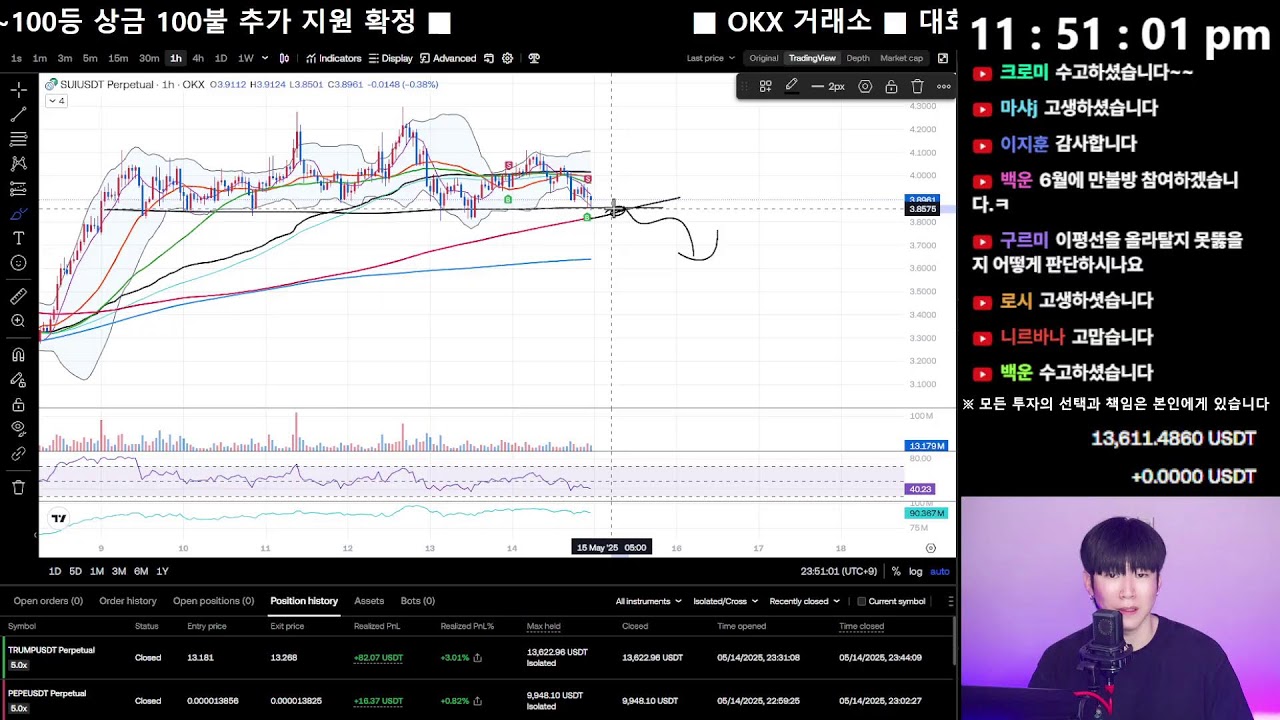Collapse the indicator legend count 4
Viewport: 1280px width, 720px height.
coord(57,101)
